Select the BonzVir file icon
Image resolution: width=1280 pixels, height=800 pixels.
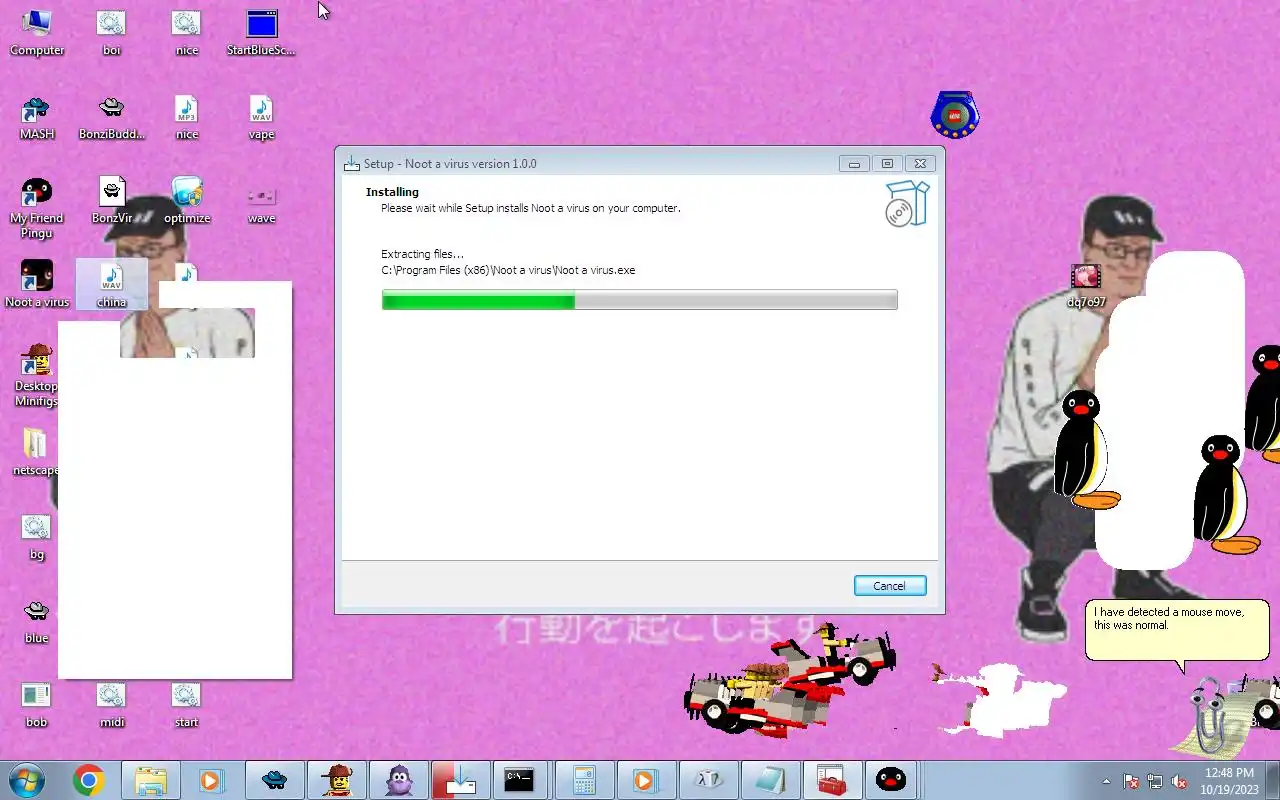(111, 201)
